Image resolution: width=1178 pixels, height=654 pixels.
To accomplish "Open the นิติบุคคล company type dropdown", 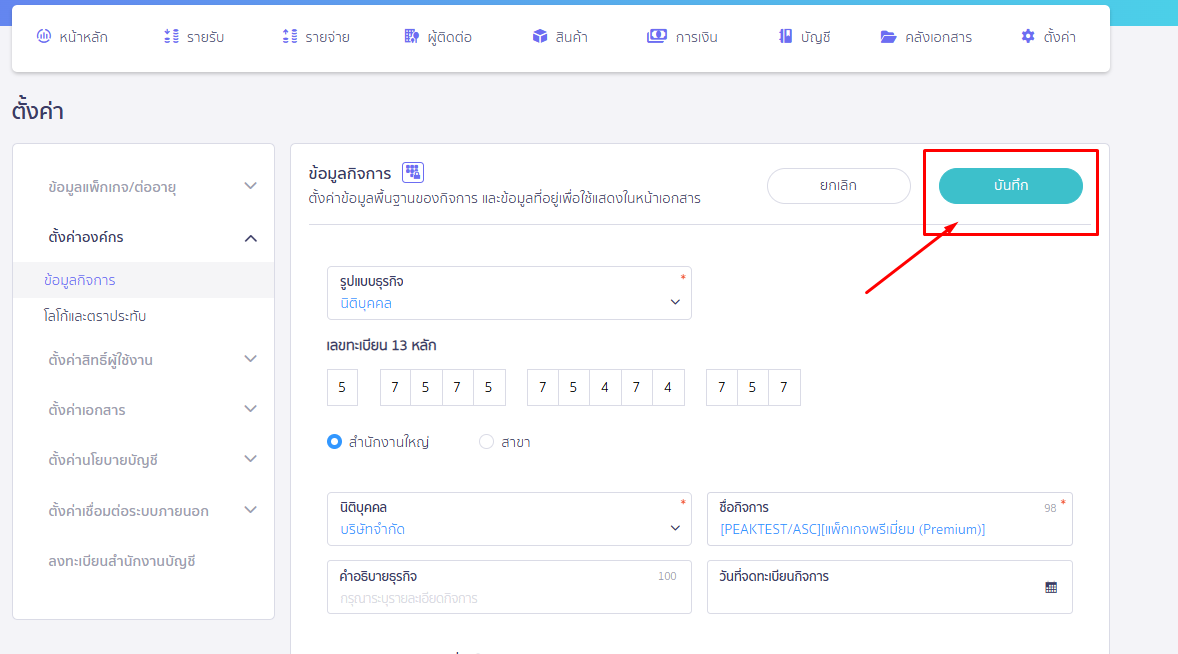I will click(x=509, y=519).
